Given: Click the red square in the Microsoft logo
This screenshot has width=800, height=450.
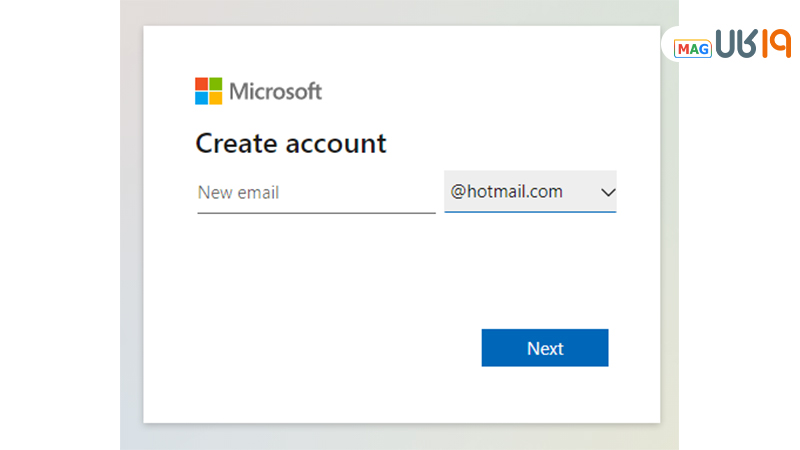Looking at the screenshot, I should tap(201, 84).
